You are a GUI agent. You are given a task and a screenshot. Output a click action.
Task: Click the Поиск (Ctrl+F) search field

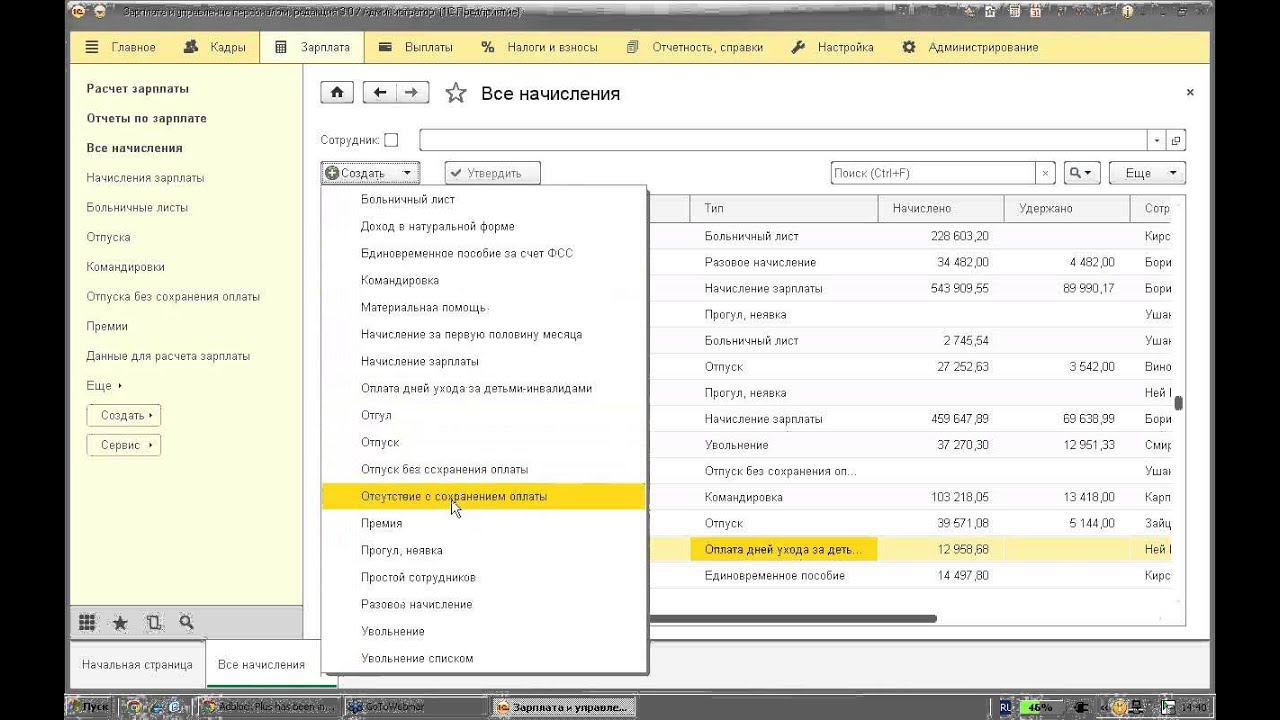click(x=932, y=173)
